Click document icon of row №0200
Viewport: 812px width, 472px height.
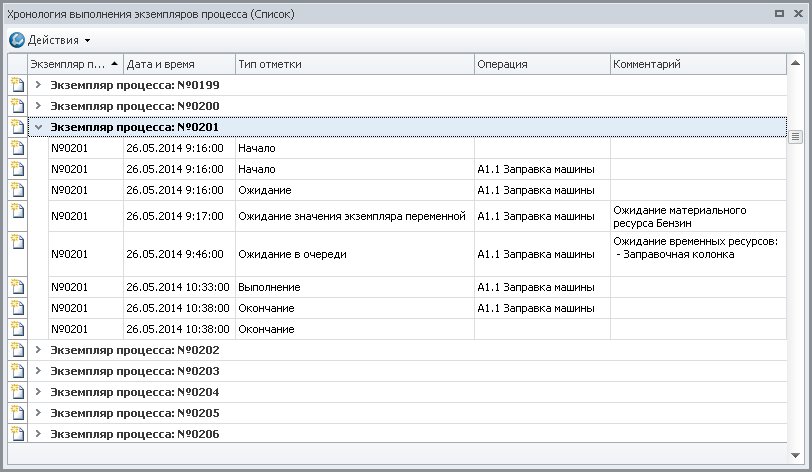[18, 106]
